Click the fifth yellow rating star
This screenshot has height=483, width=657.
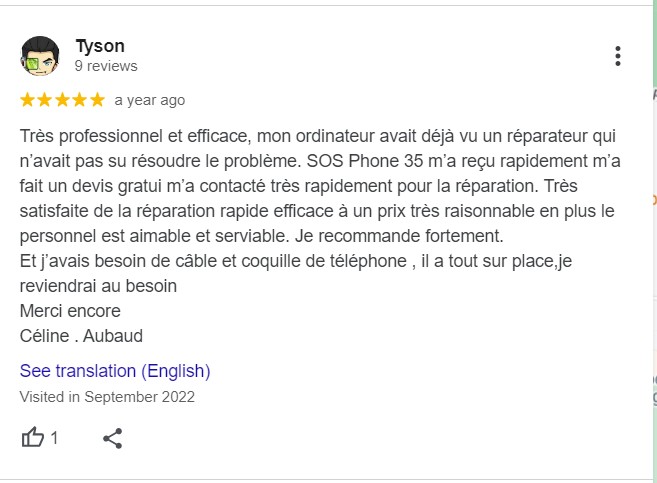[x=97, y=100]
